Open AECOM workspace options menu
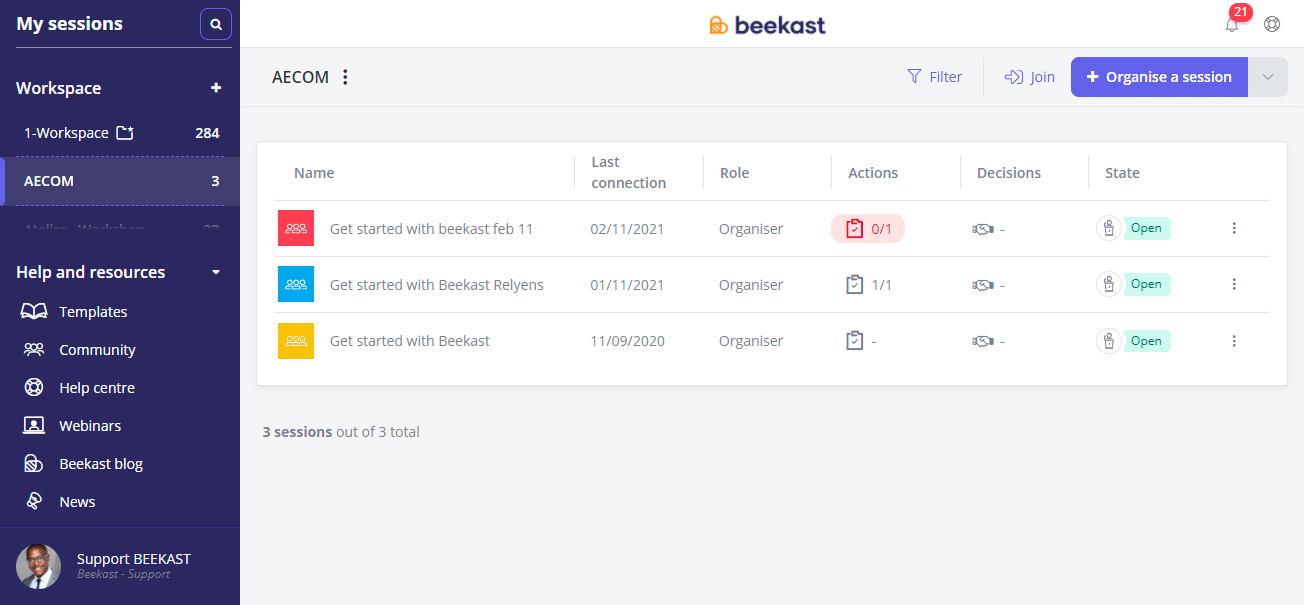This screenshot has height=605, width=1304. click(x=345, y=77)
